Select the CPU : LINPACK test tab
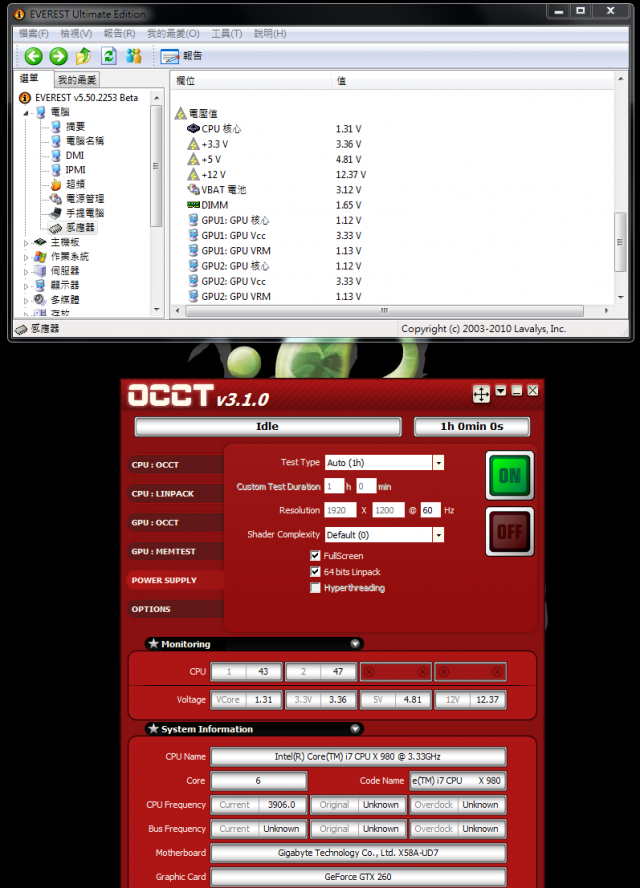Screen dimensions: 640x889 175,494
